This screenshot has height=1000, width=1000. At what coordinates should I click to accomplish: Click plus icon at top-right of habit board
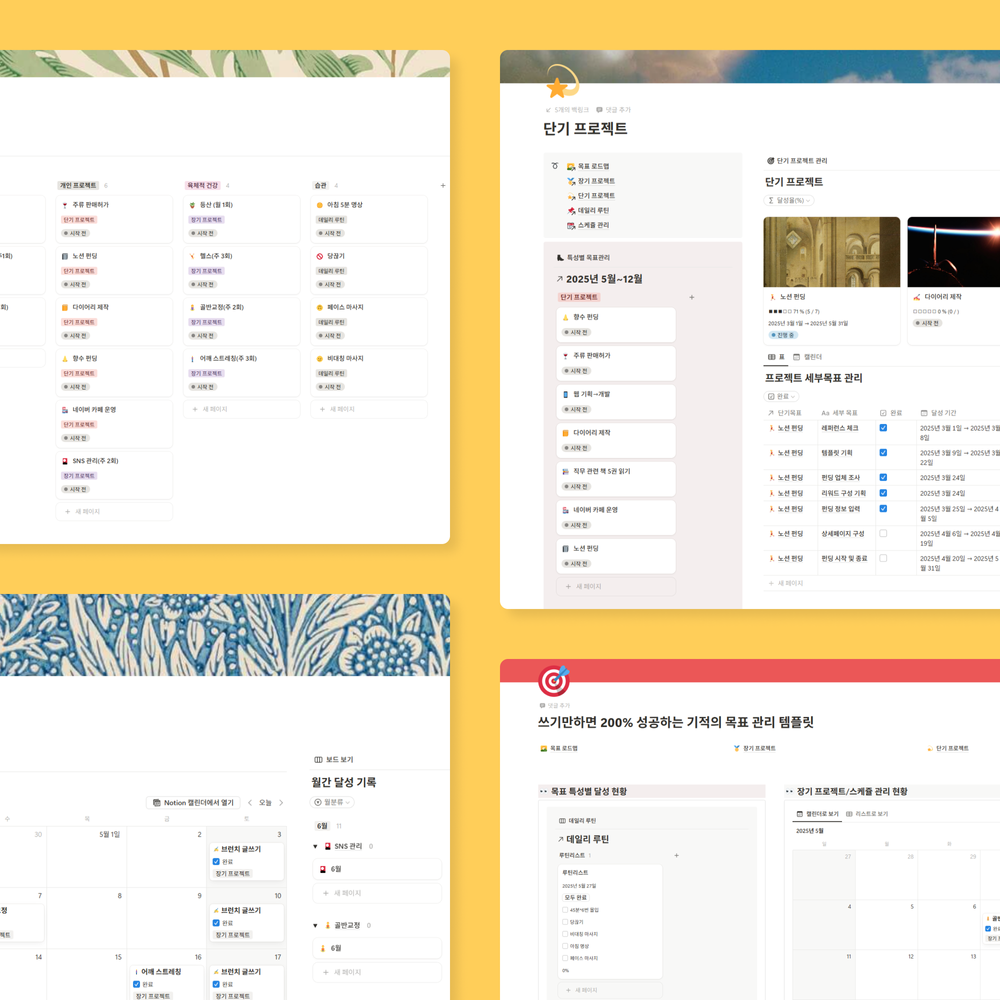443,185
